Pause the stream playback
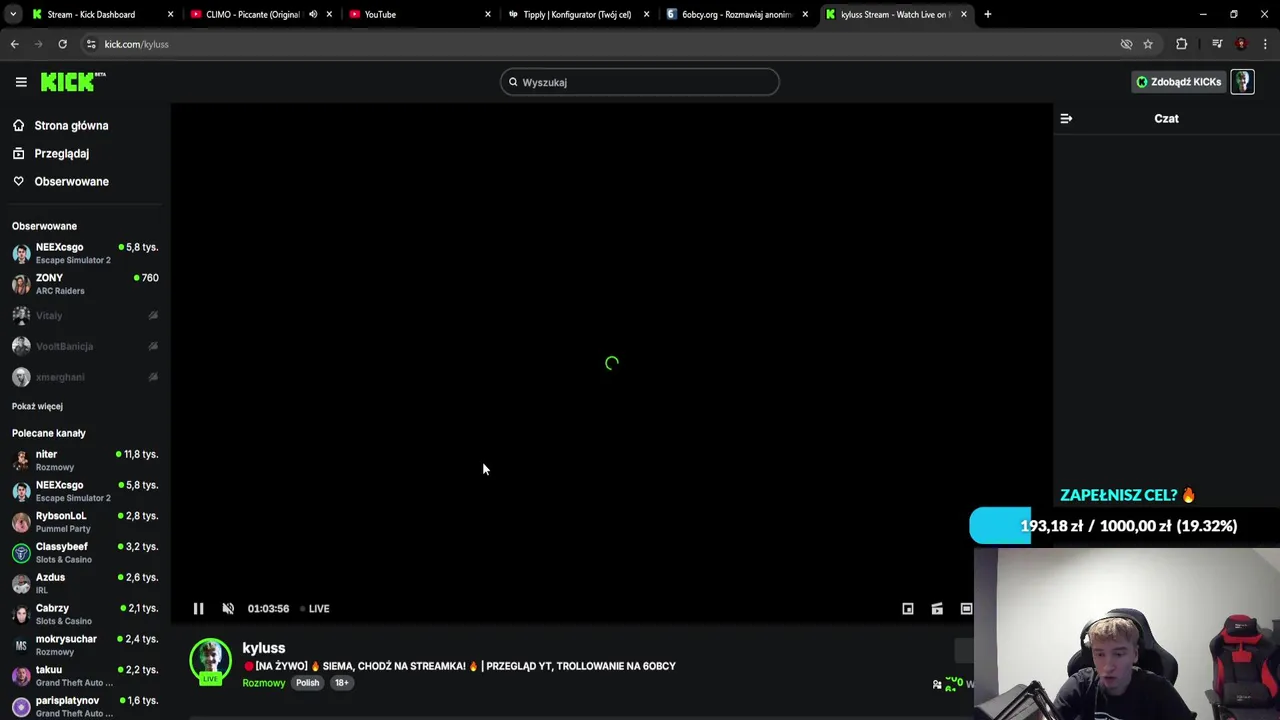 pos(198,608)
